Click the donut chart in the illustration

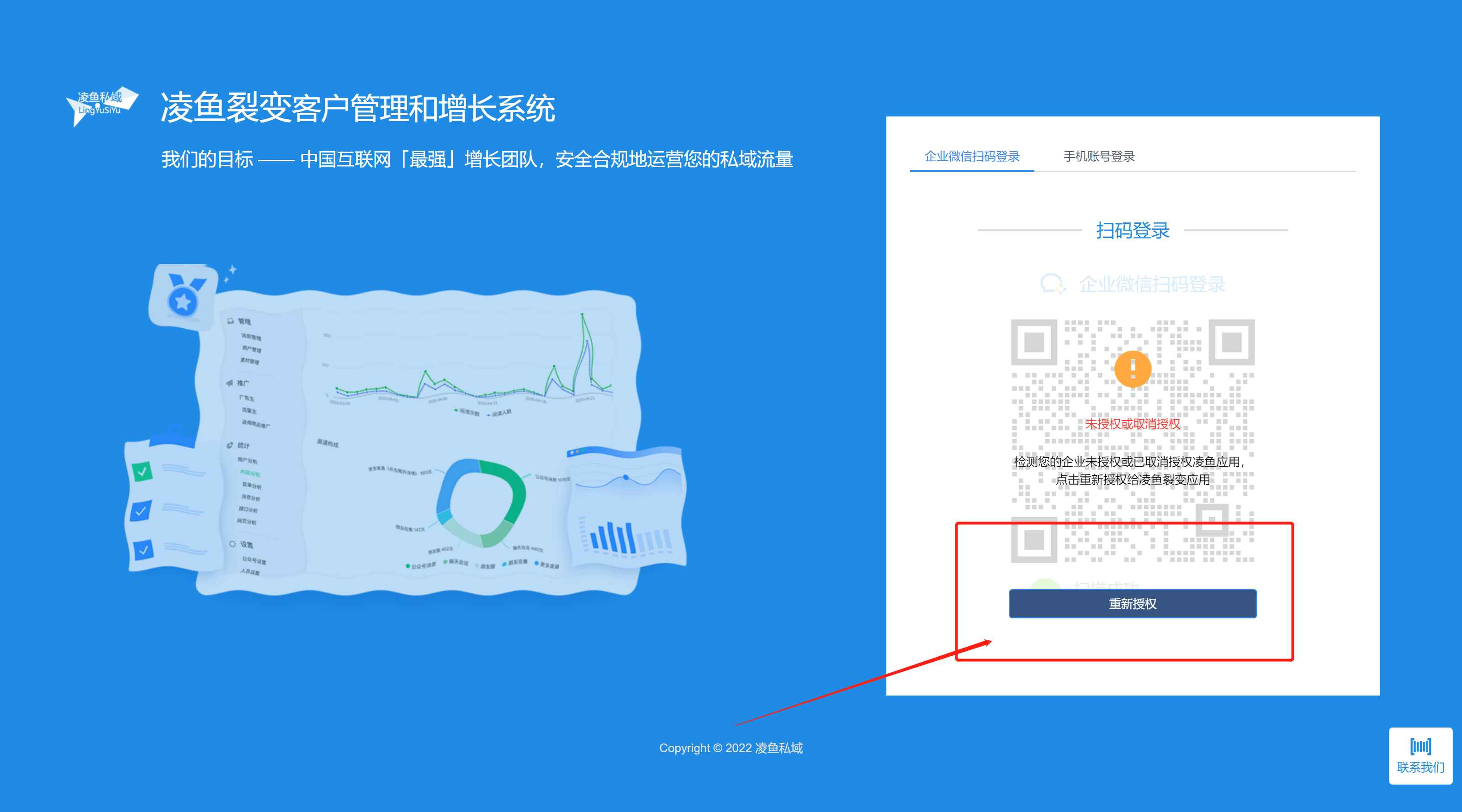[x=481, y=503]
